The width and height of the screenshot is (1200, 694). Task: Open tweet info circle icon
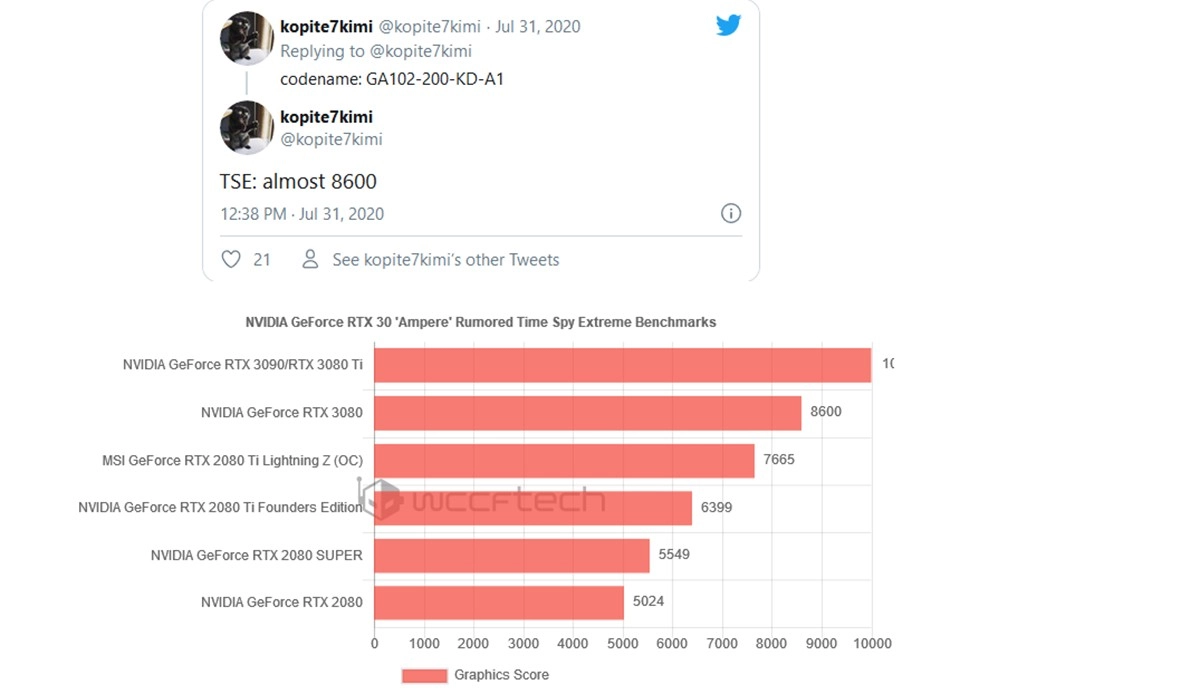click(731, 213)
